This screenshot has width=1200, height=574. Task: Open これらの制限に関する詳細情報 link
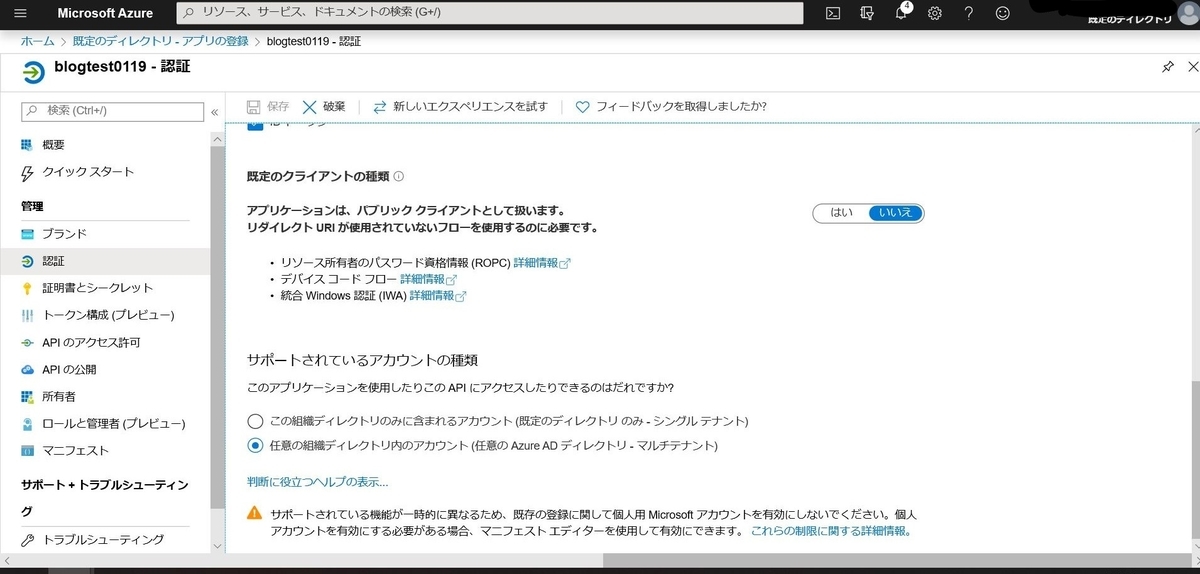pos(831,531)
